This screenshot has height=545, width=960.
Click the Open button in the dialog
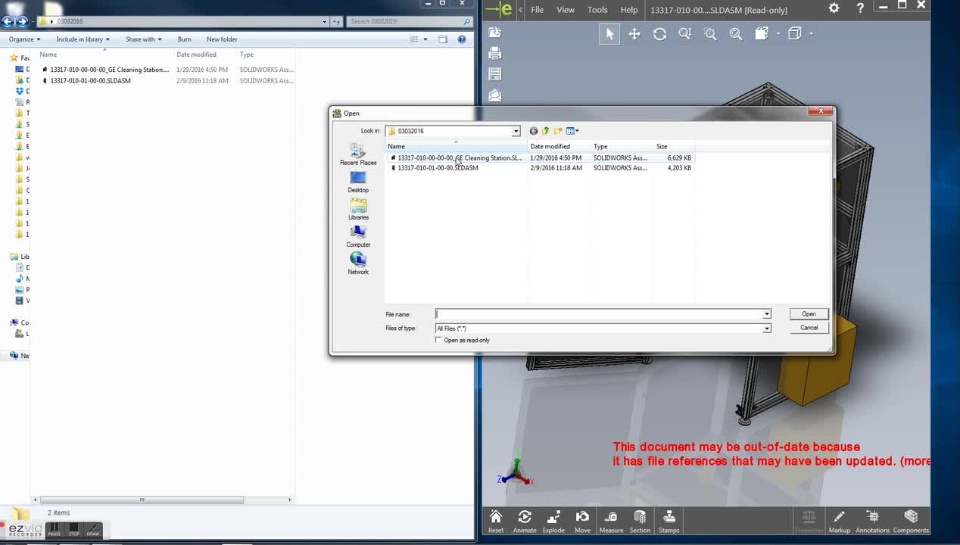(809, 314)
